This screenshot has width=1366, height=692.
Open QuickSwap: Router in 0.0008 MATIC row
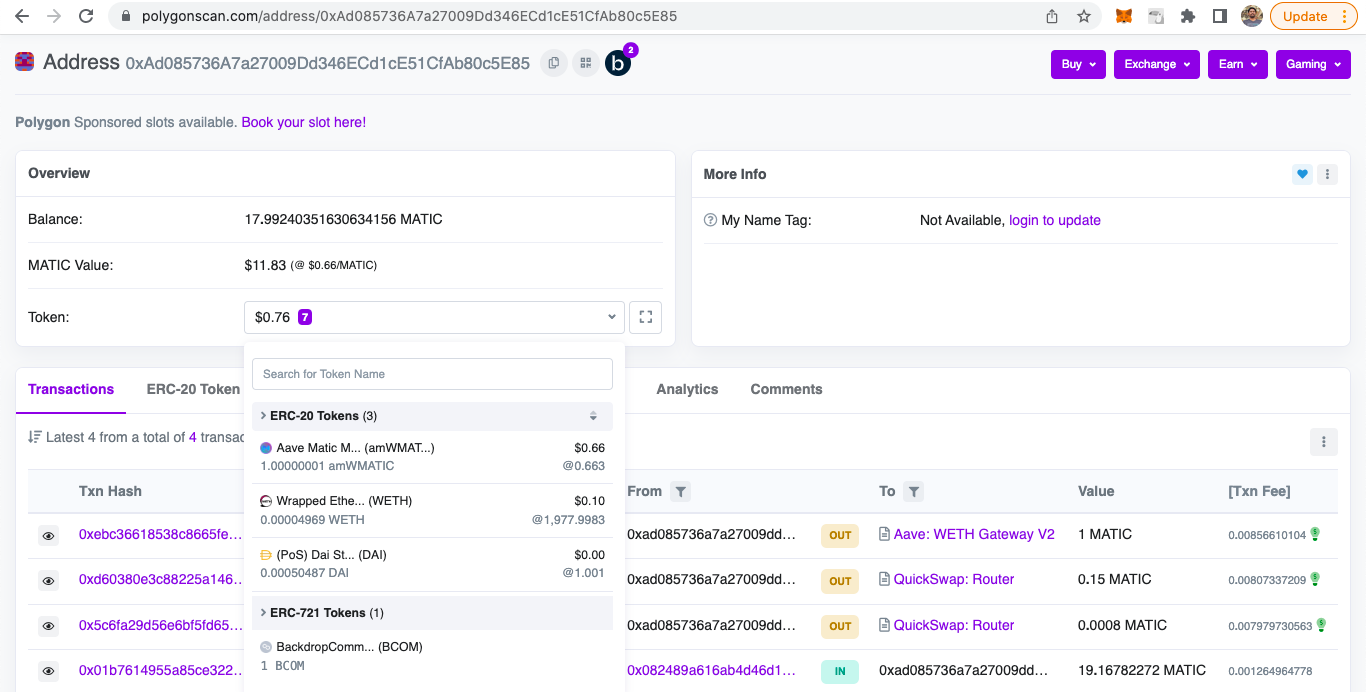954,625
